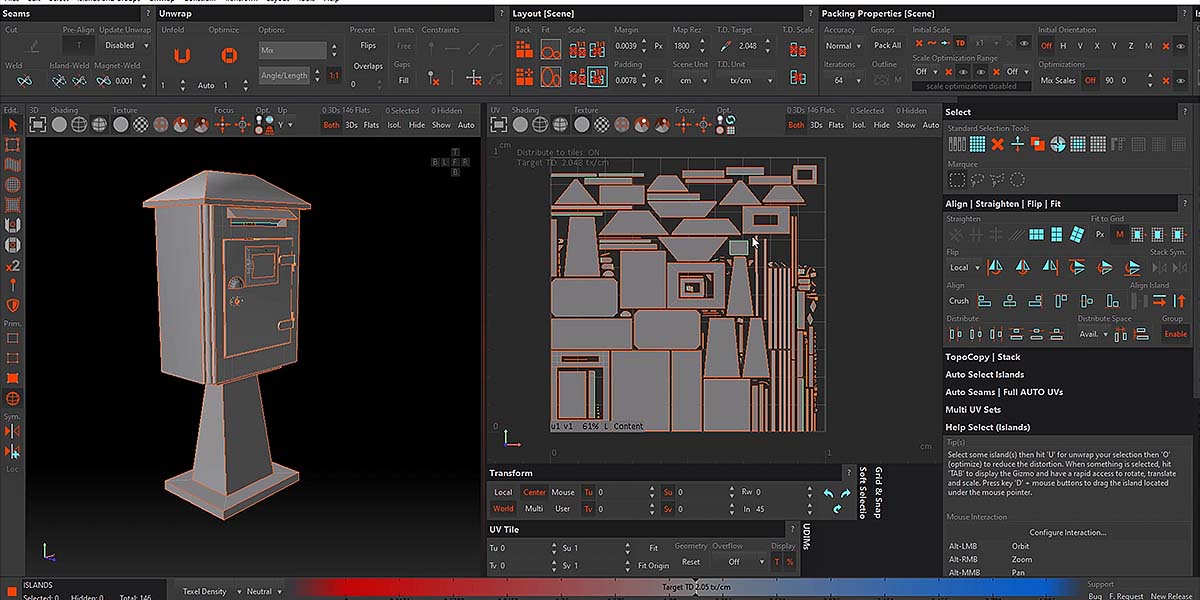Viewport: 1200px width, 600px height.
Task: Click the Pack All button
Action: click(887, 46)
